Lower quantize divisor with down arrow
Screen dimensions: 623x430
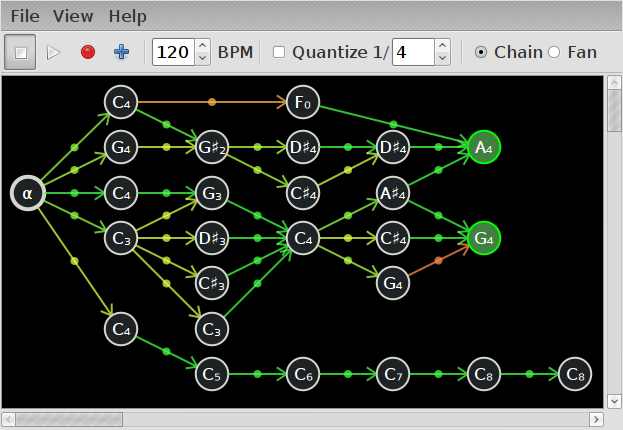pos(443,58)
